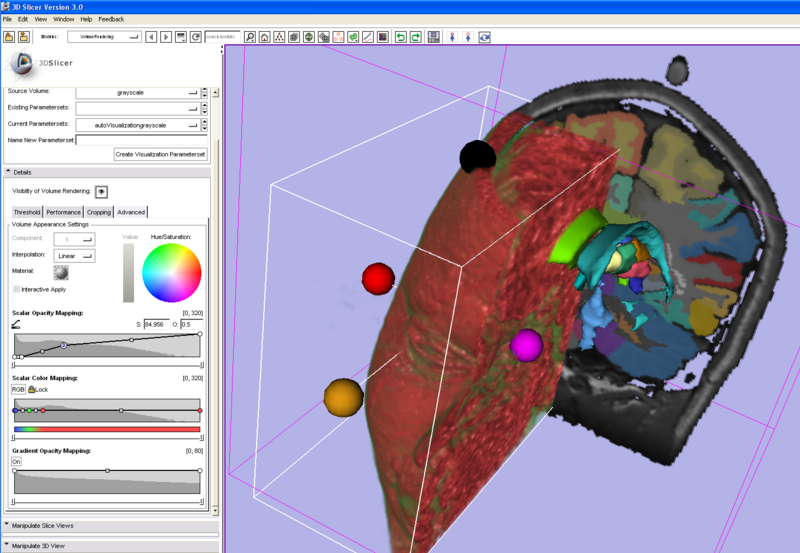This screenshot has width=800, height=553.
Task: Click the RGB button under Scalar Color Mapping
Action: click(x=19, y=389)
